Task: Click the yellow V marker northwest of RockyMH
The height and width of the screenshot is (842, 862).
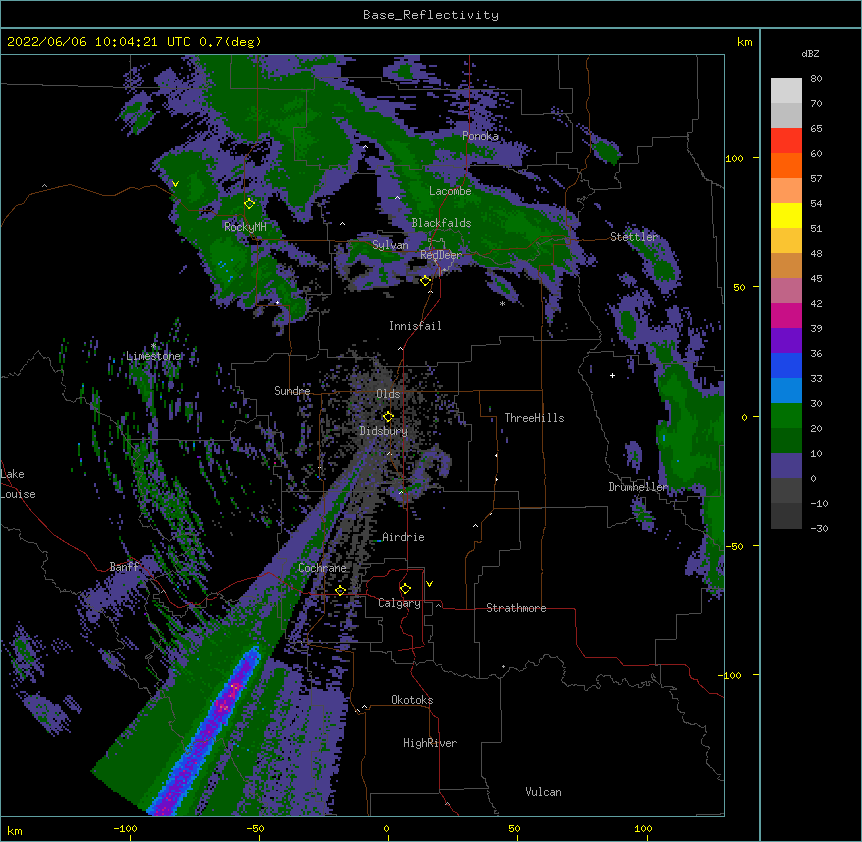Action: coord(175,184)
